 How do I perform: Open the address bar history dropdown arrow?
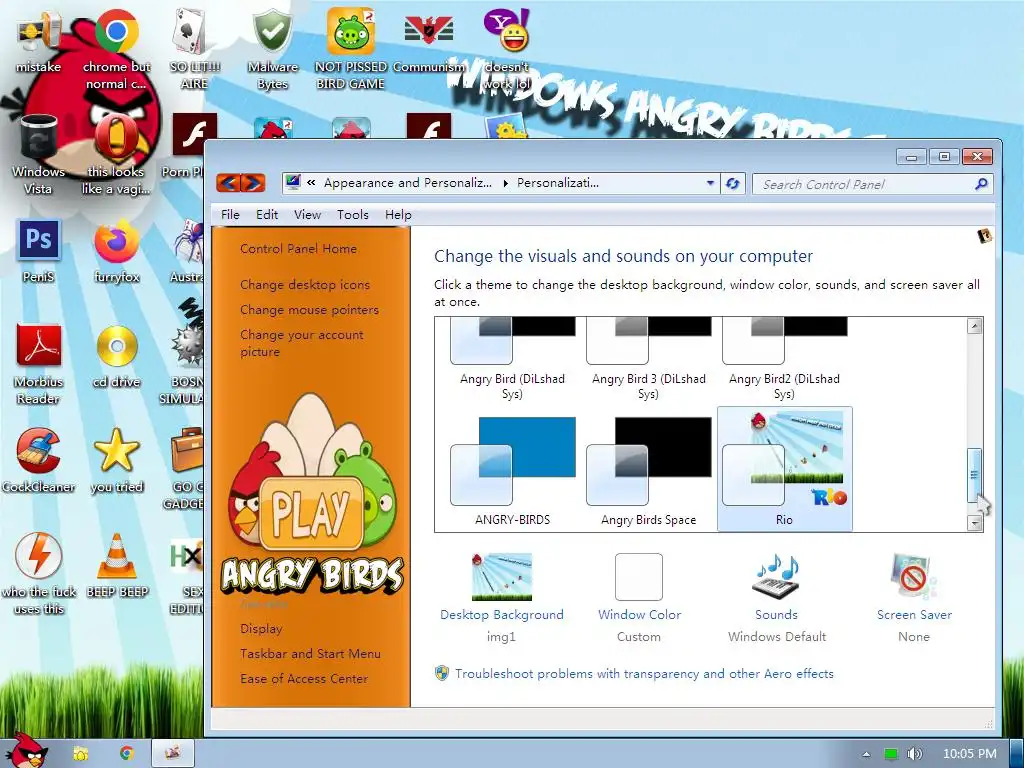click(x=711, y=184)
